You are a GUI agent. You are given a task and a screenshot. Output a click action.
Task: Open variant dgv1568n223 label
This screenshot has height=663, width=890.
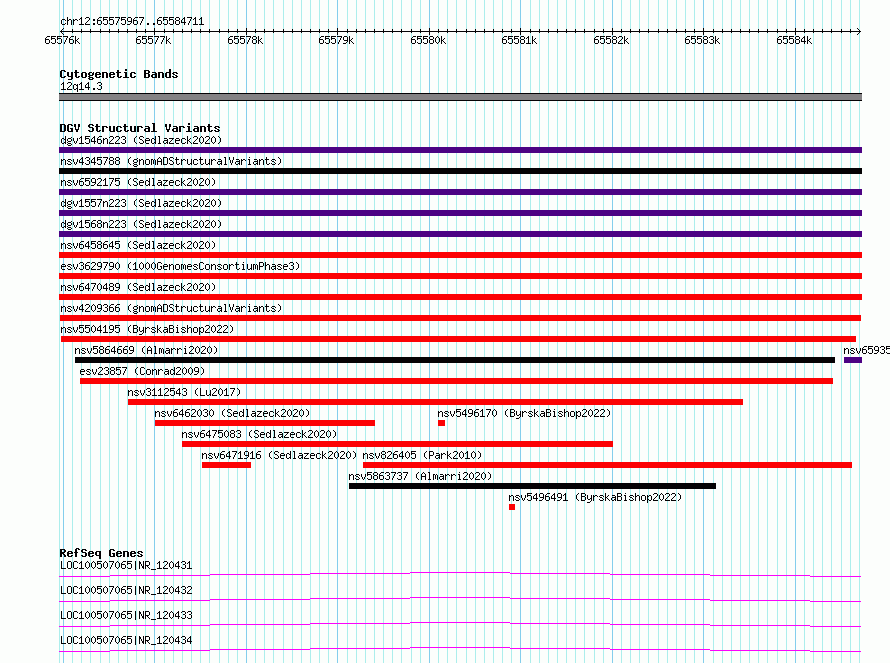point(141,224)
